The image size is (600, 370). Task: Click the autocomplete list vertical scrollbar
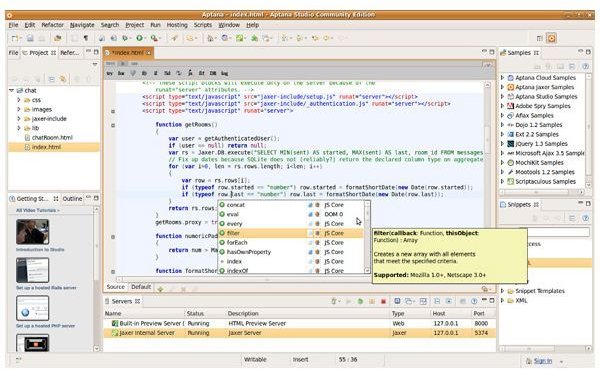coord(367,237)
